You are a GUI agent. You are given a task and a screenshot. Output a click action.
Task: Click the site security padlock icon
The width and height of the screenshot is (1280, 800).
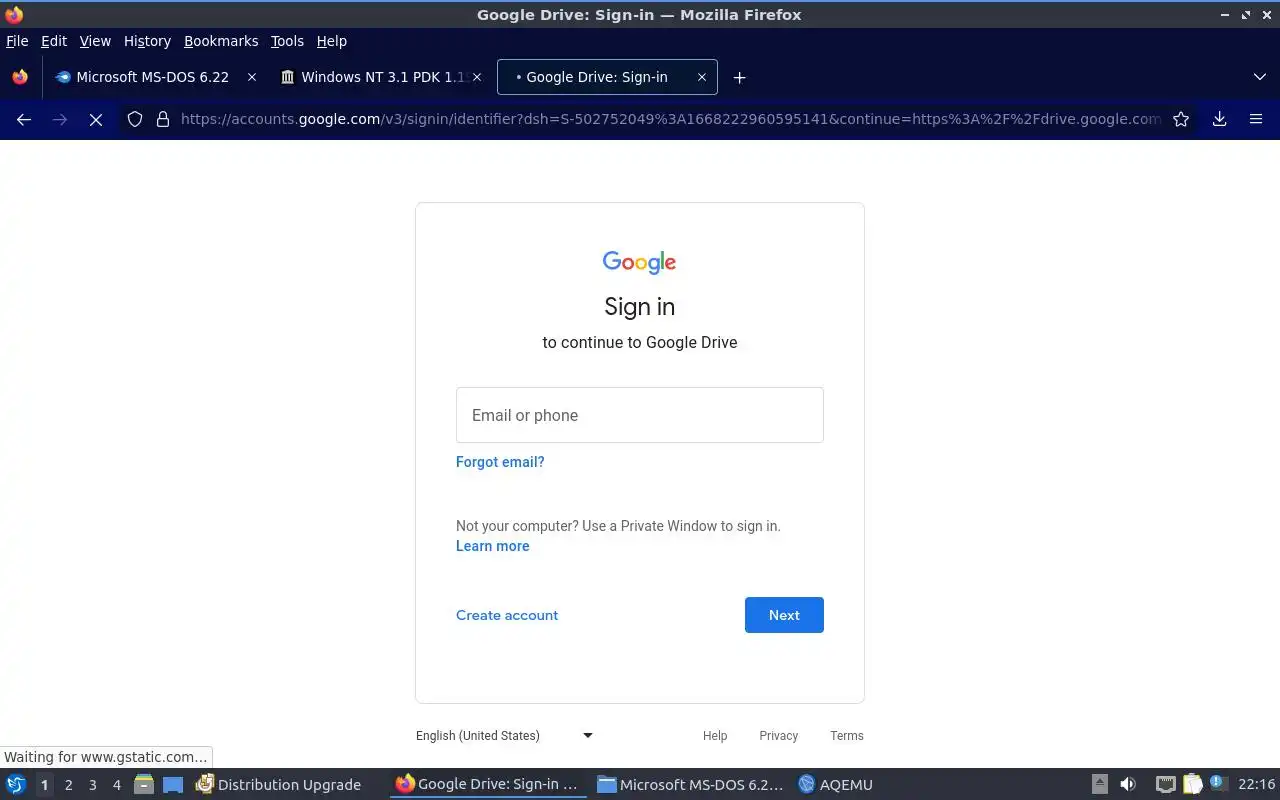tap(163, 119)
